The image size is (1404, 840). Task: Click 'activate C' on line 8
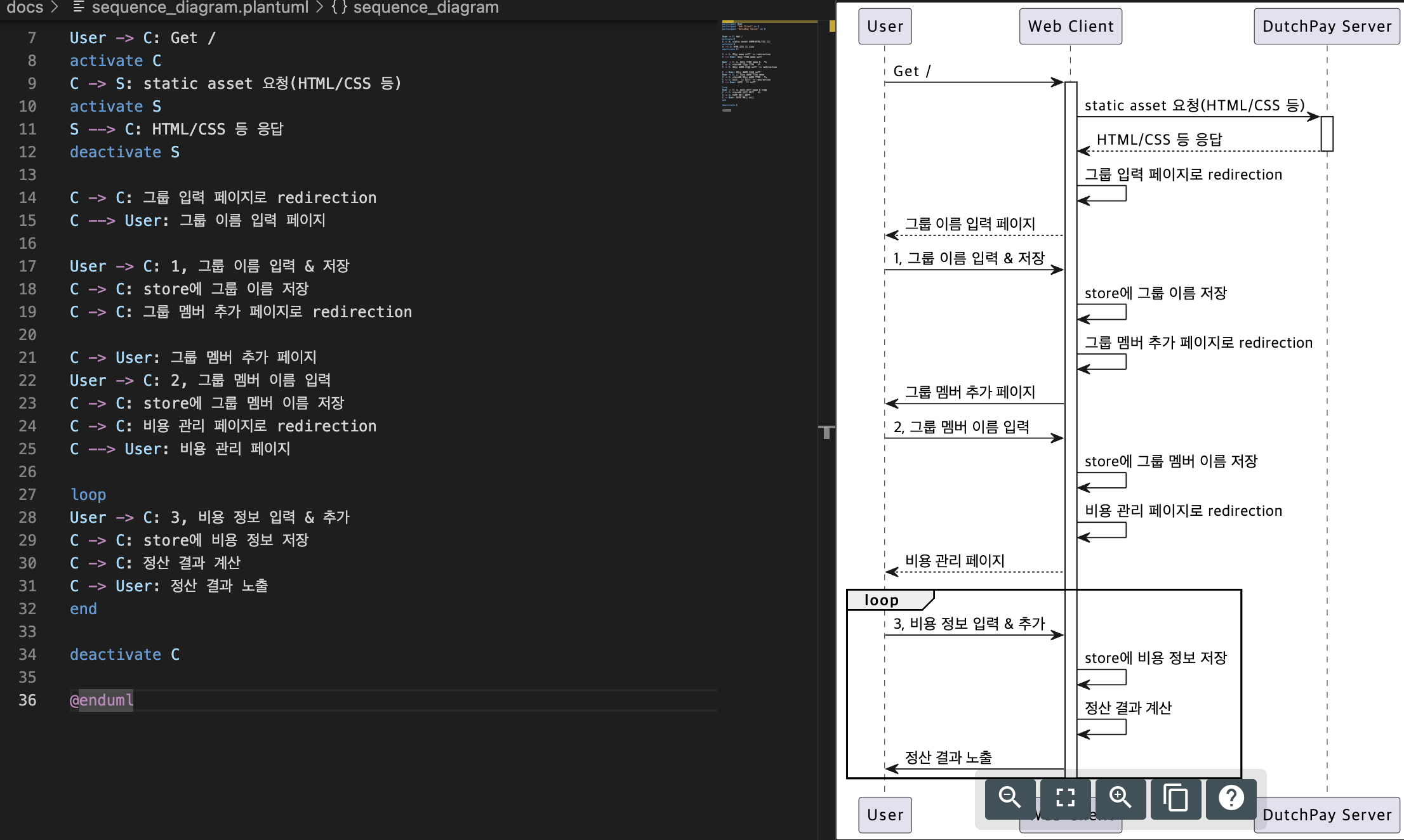(x=116, y=60)
